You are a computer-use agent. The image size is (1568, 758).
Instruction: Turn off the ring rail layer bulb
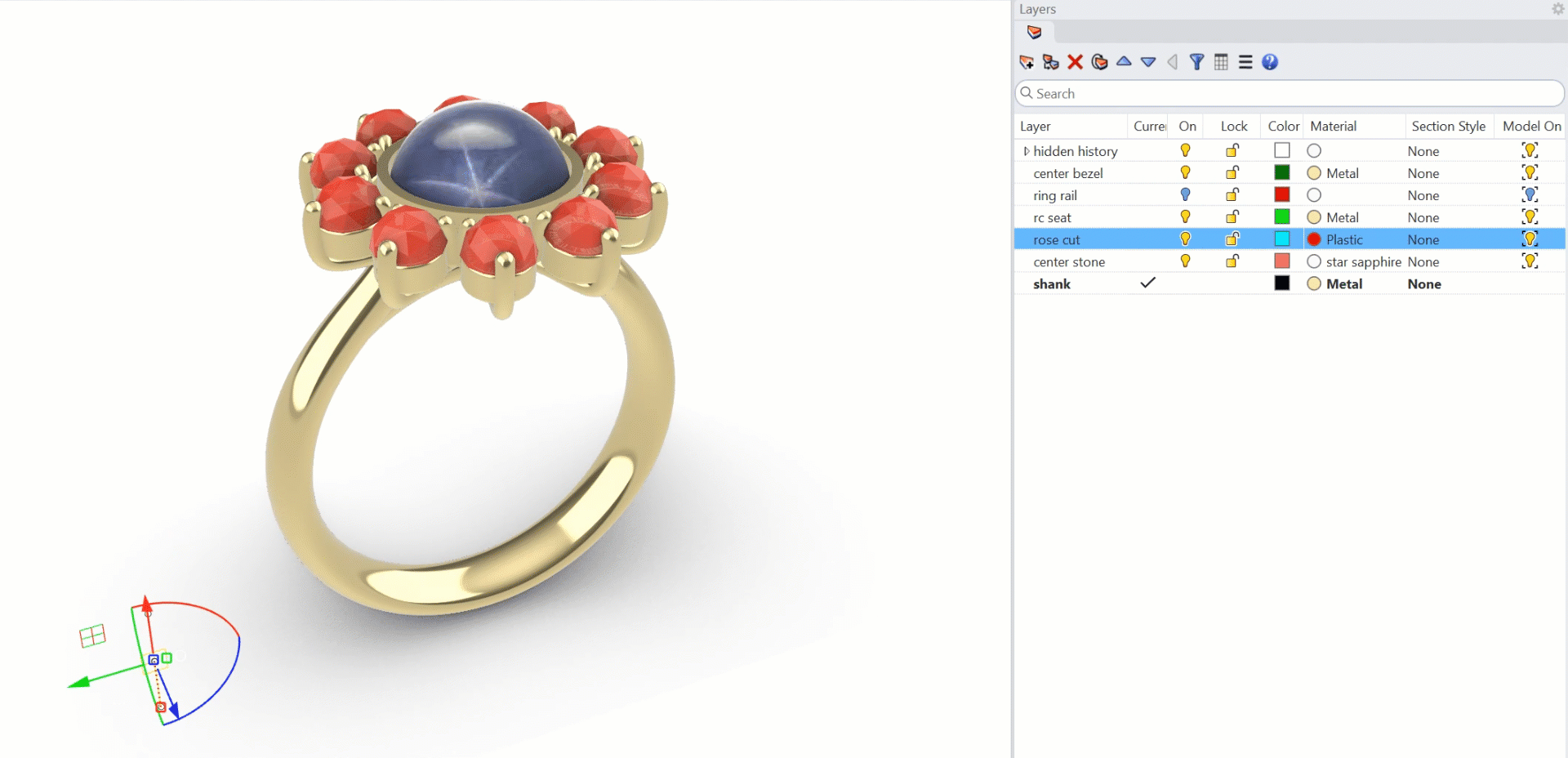pyautogui.click(x=1185, y=195)
